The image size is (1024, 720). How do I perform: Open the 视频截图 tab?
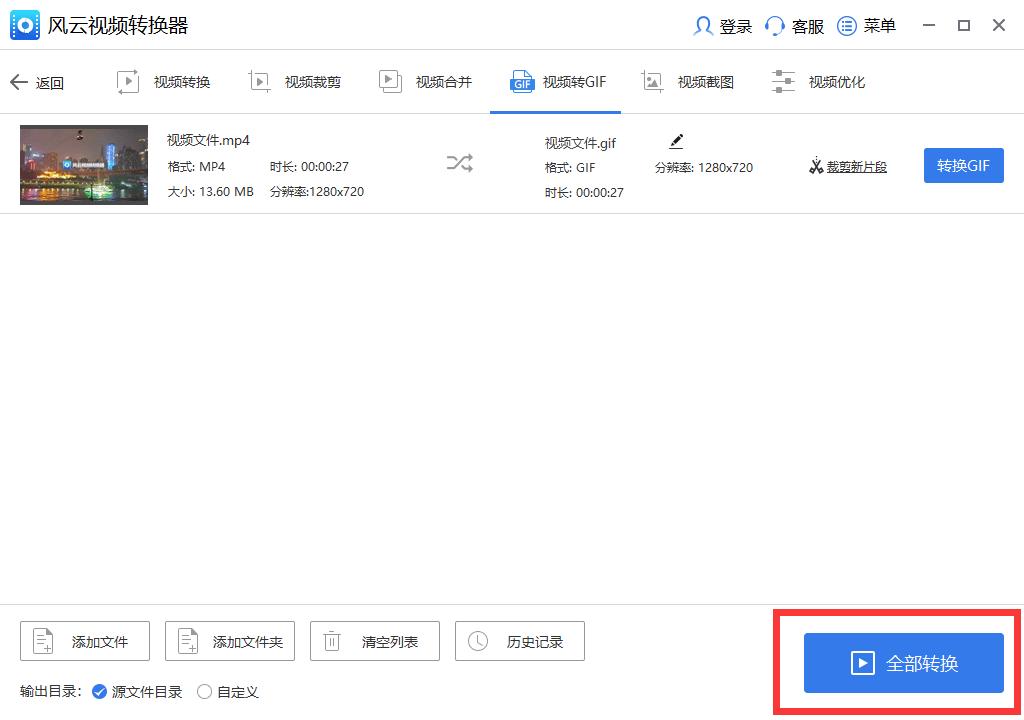pyautogui.click(x=688, y=82)
